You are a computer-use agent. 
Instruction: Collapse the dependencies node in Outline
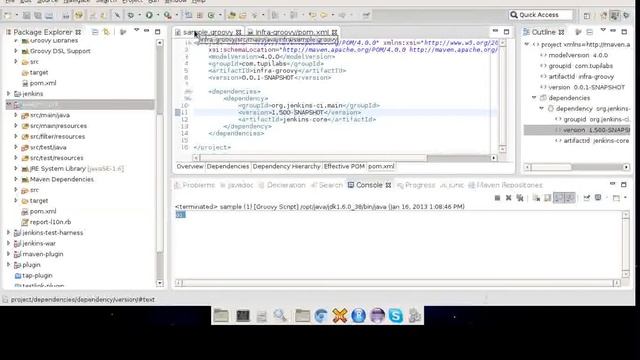(534, 98)
